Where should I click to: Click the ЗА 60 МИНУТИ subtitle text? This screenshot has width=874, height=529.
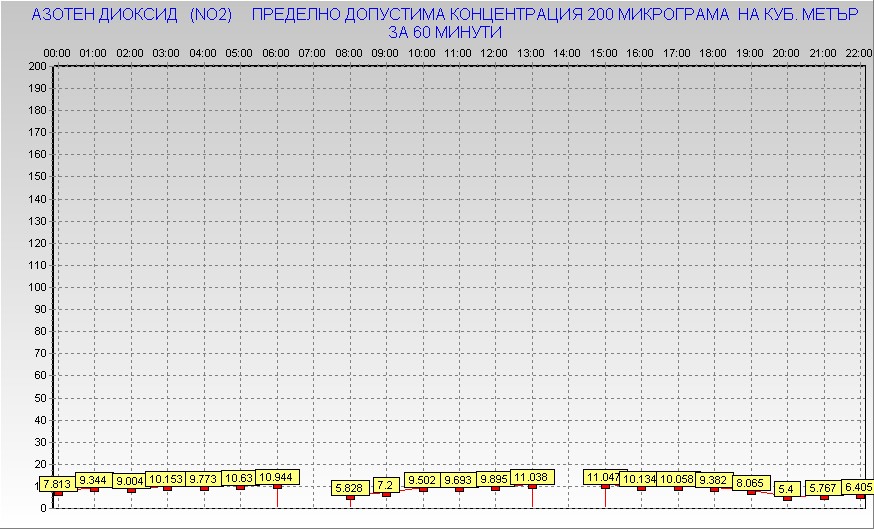444,32
